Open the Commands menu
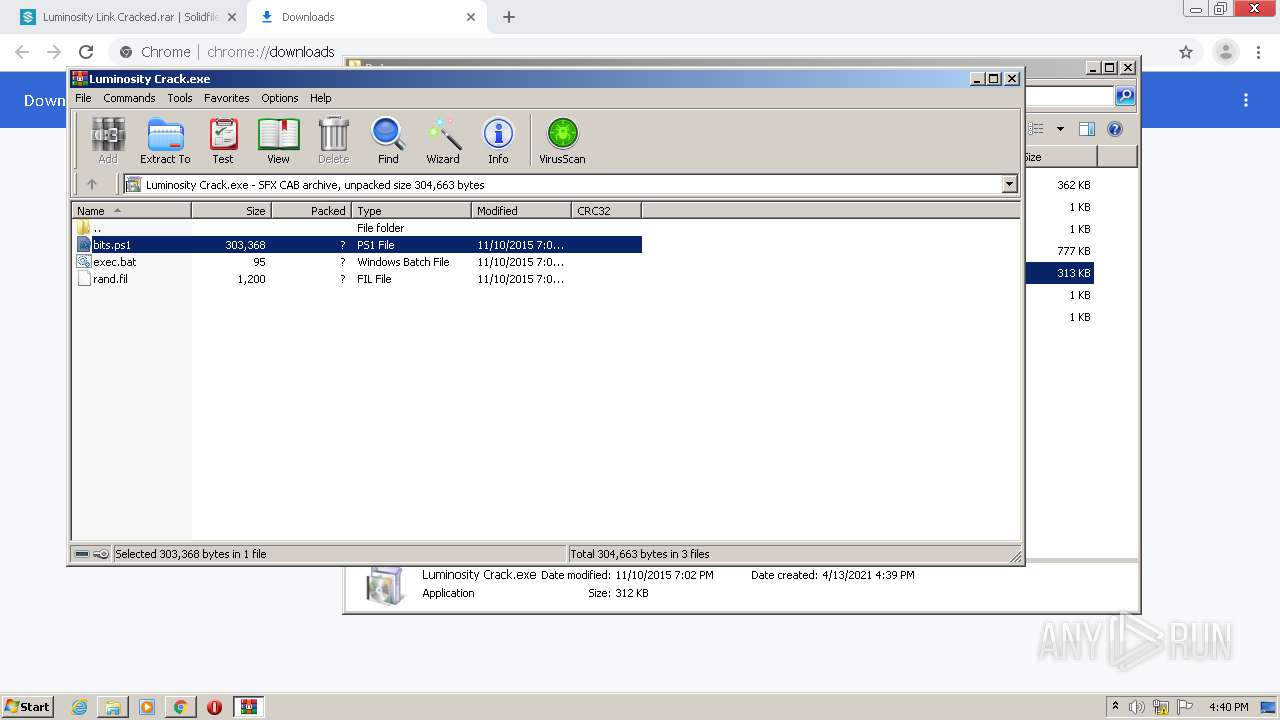The image size is (1280, 720). pyautogui.click(x=129, y=98)
